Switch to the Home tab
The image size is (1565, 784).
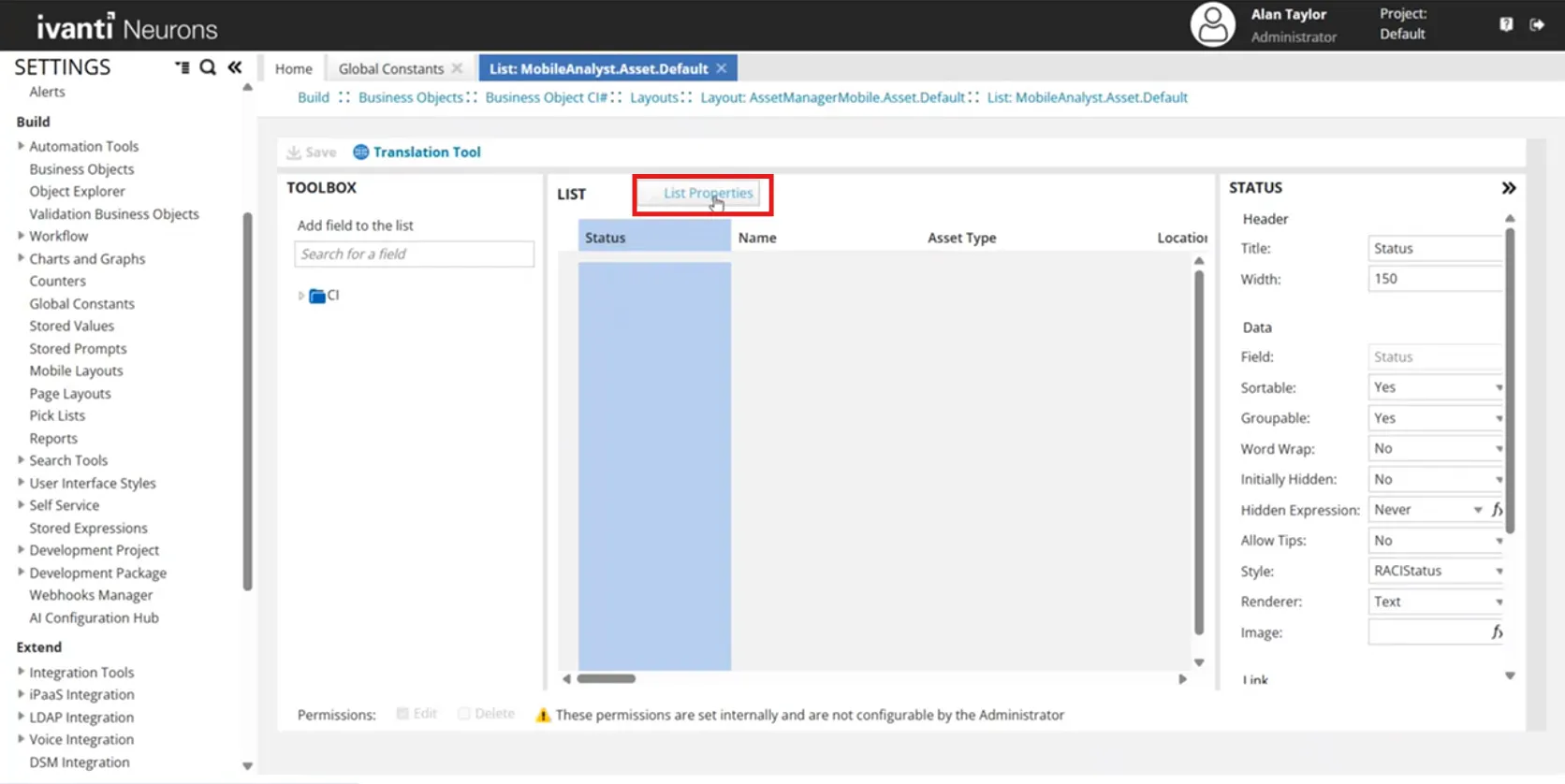[294, 68]
